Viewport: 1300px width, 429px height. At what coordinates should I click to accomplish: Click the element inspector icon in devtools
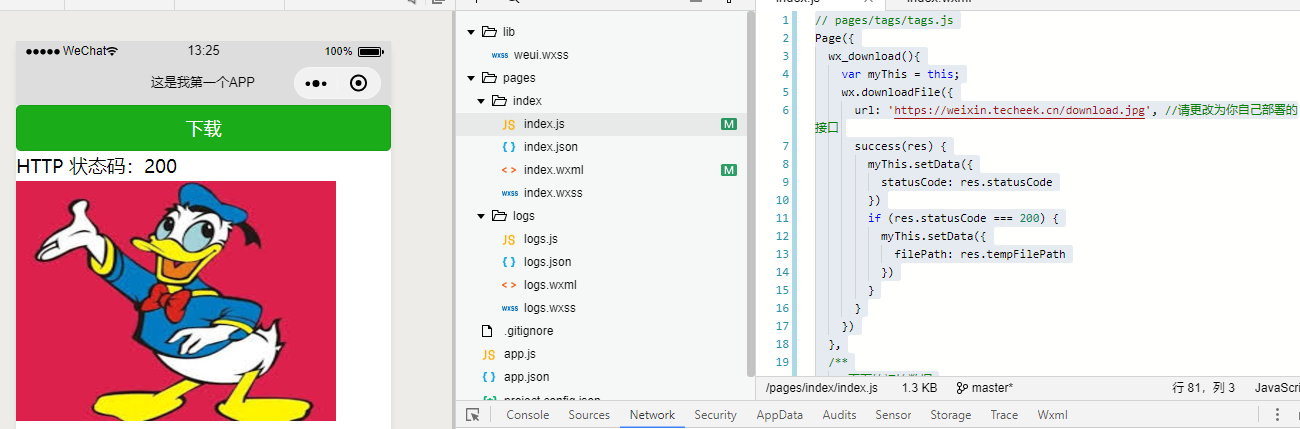472,415
